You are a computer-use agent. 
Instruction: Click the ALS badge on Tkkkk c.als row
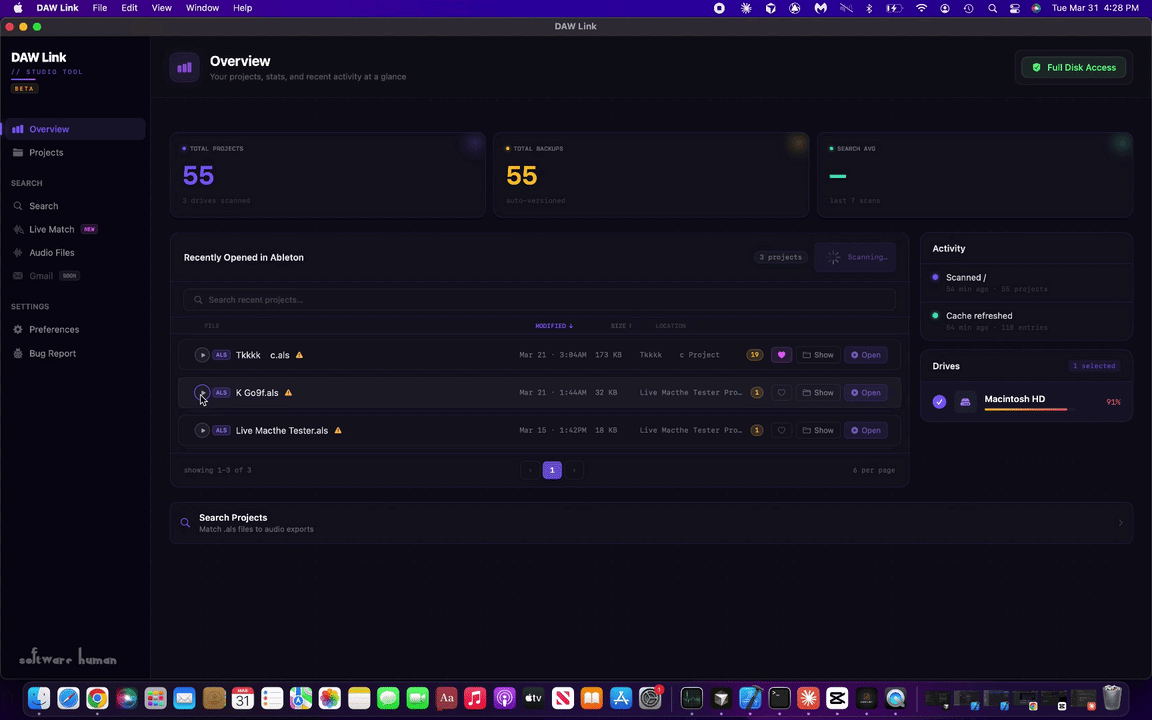click(220, 355)
